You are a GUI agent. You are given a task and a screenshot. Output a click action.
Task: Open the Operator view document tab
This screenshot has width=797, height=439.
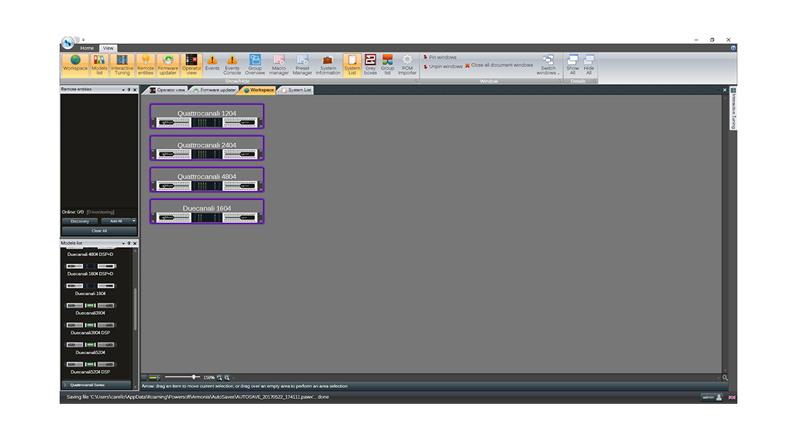coord(167,90)
